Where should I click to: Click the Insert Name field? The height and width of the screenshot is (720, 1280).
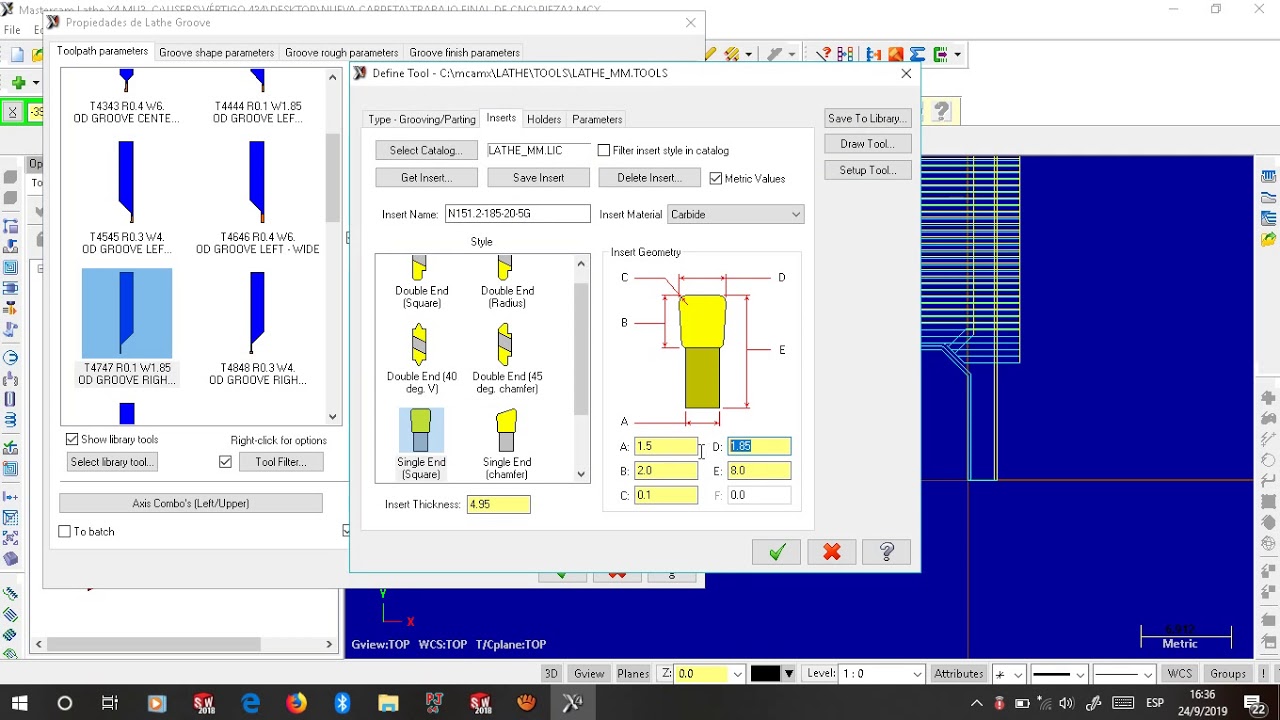(517, 214)
